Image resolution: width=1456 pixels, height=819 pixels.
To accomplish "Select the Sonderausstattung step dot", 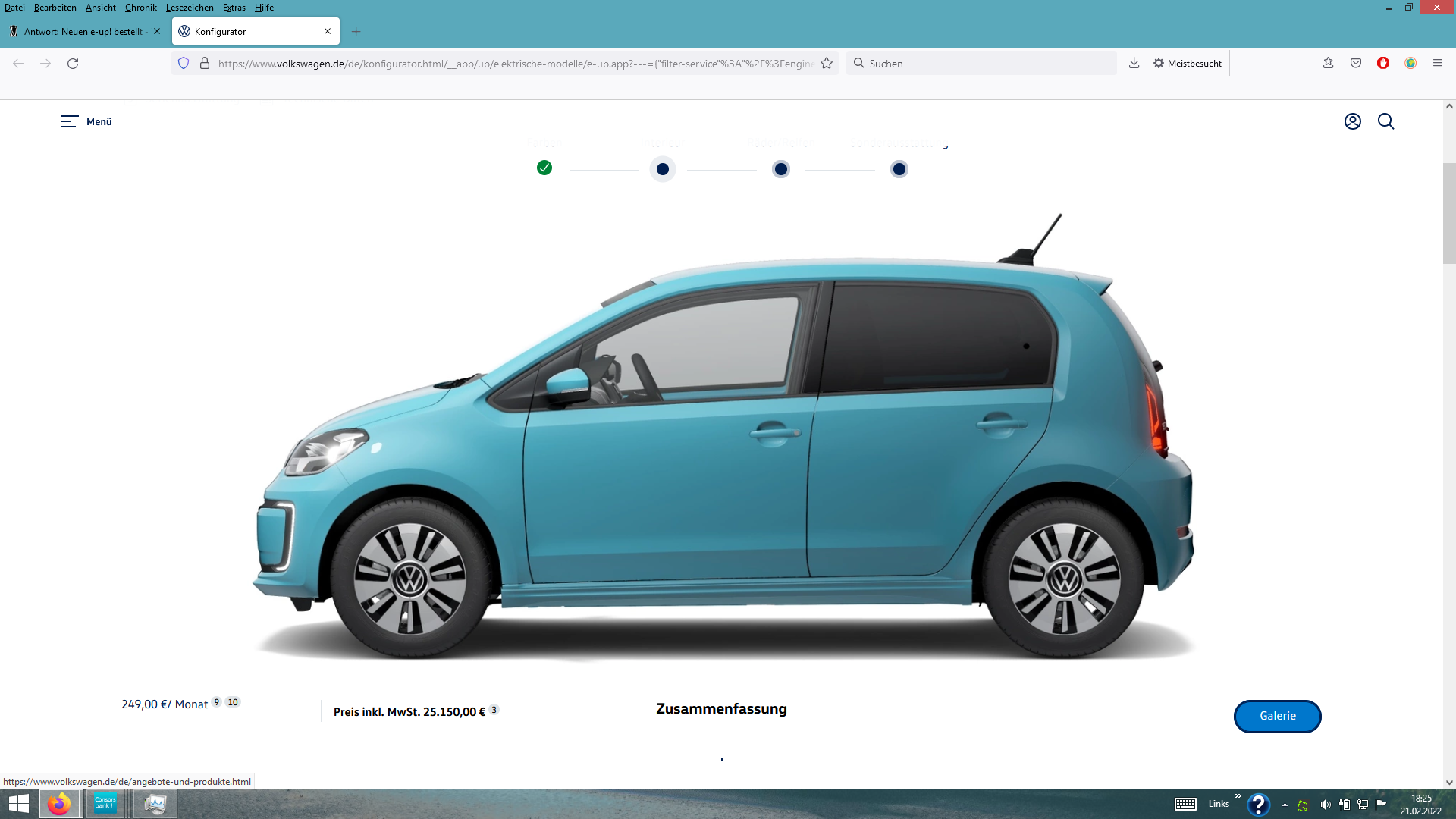I will point(899,169).
